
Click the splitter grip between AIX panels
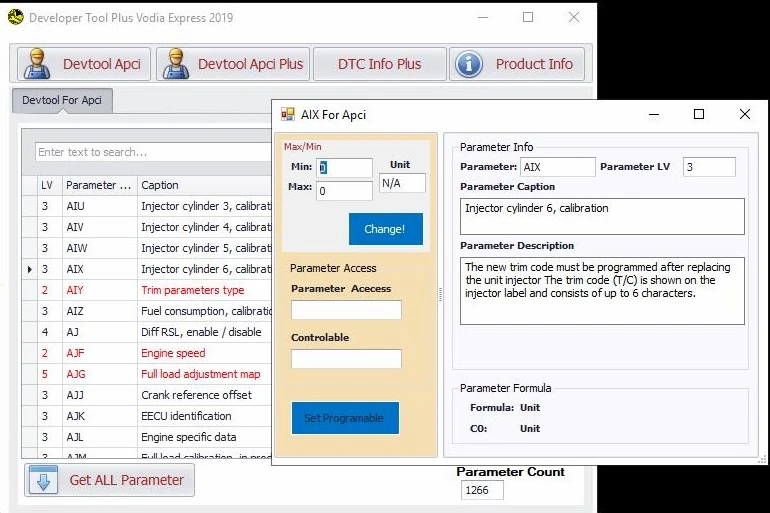(x=440, y=295)
